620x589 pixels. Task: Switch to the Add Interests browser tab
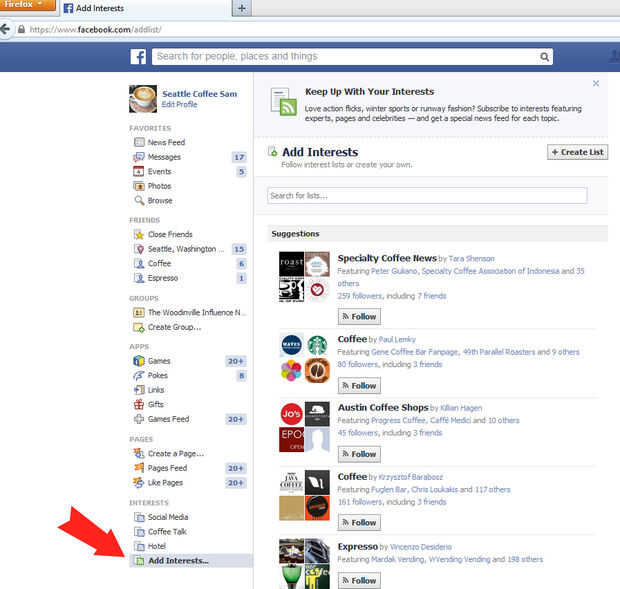146,8
